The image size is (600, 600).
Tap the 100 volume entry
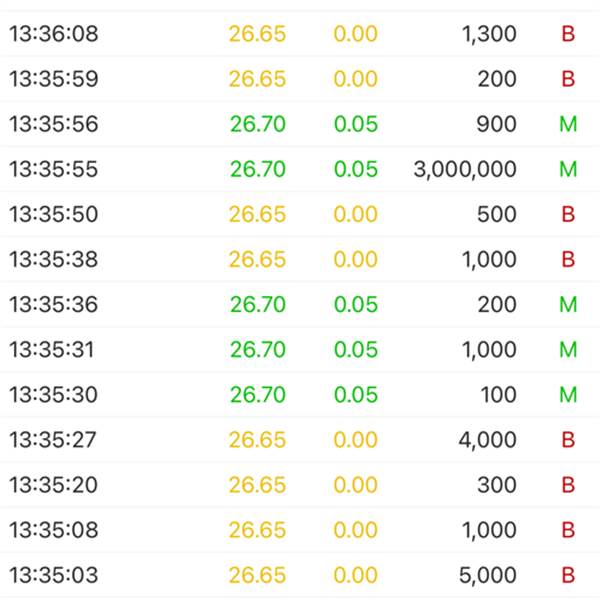pyautogui.click(x=497, y=395)
